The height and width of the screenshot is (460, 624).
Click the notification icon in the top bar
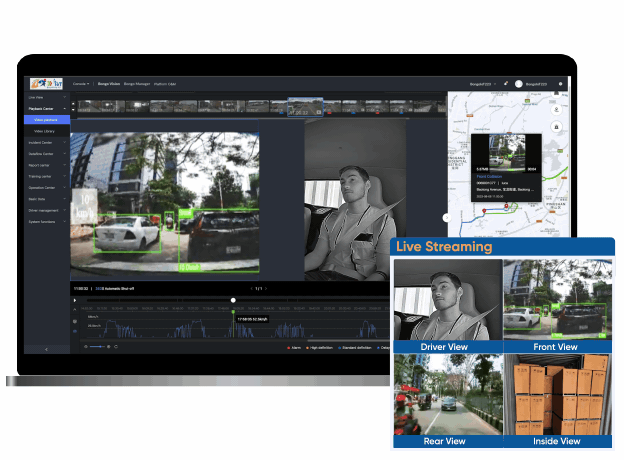(x=506, y=84)
